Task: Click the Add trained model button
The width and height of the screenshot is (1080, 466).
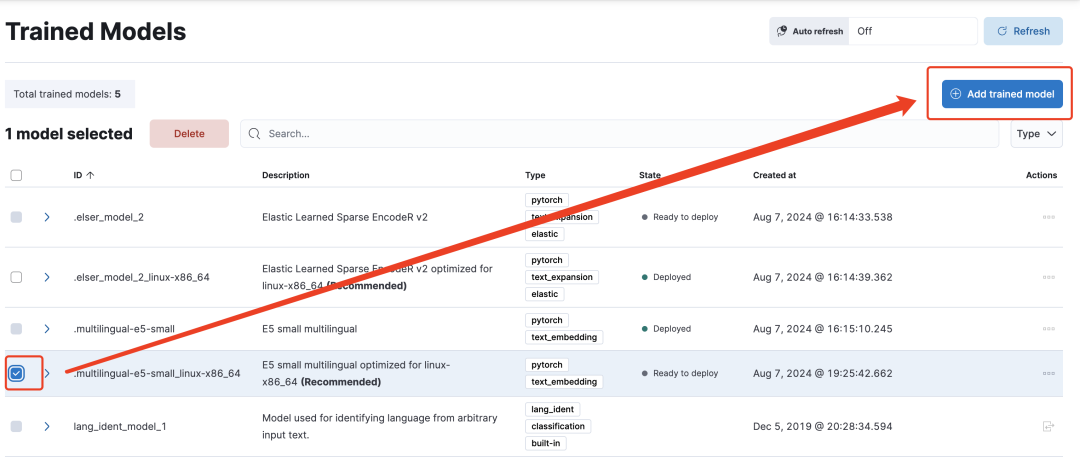Action: point(1002,94)
